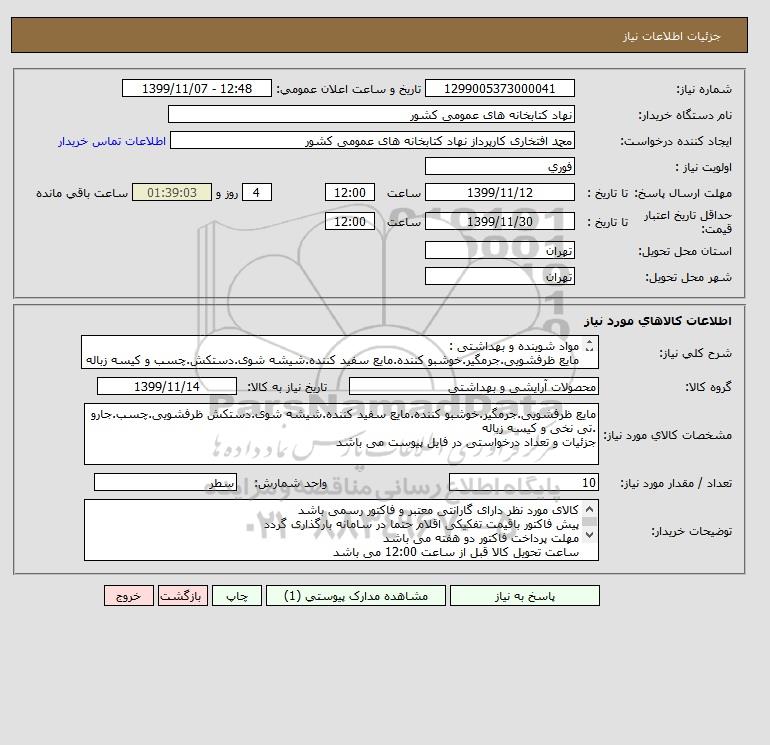Click the شماره نیاز field 1299005373000041

pos(499,88)
